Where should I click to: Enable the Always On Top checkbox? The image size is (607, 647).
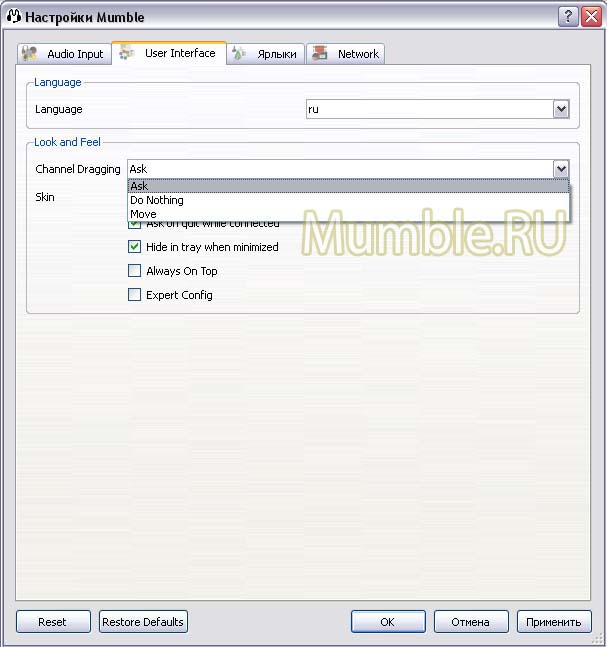[135, 271]
